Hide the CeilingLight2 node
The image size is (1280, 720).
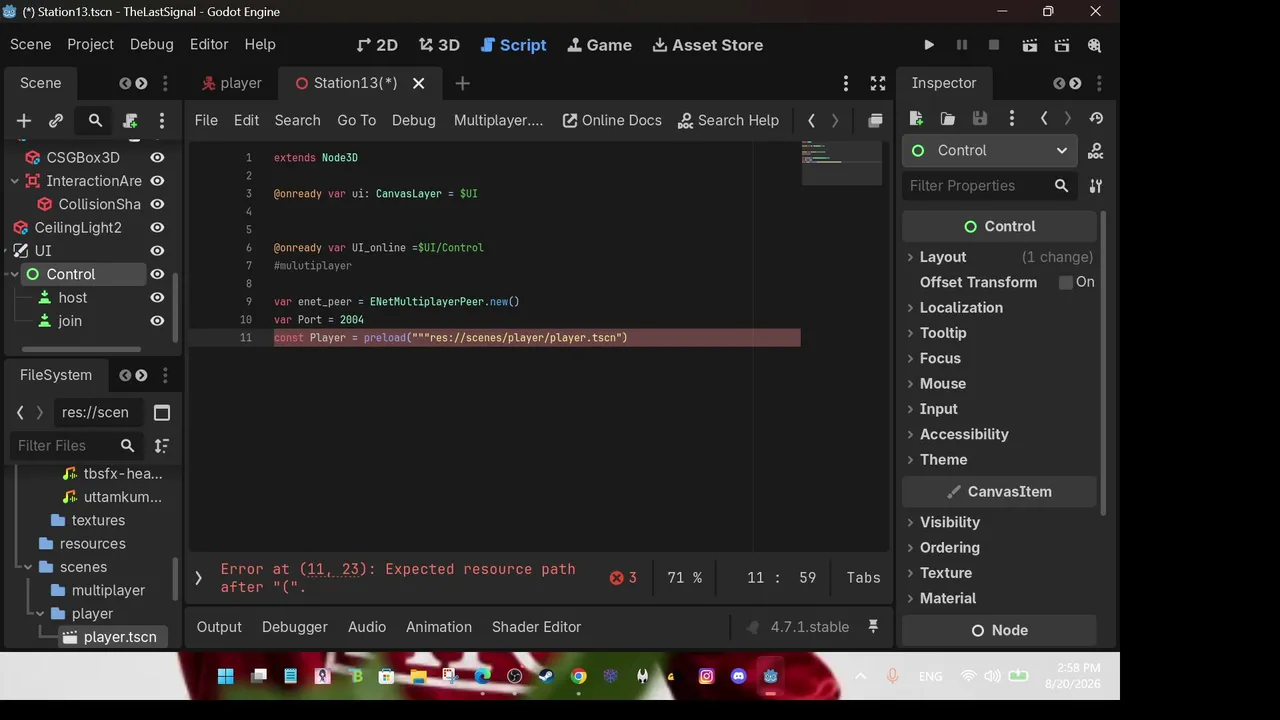[157, 228]
